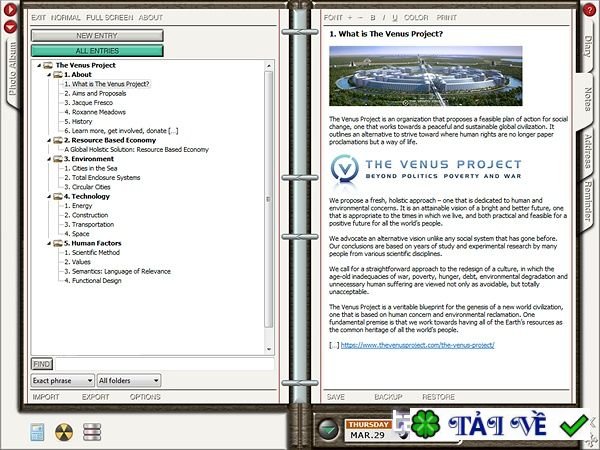This screenshot has height=450, width=600.
Task: Switch to the Reminder tab
Action: tap(589, 202)
